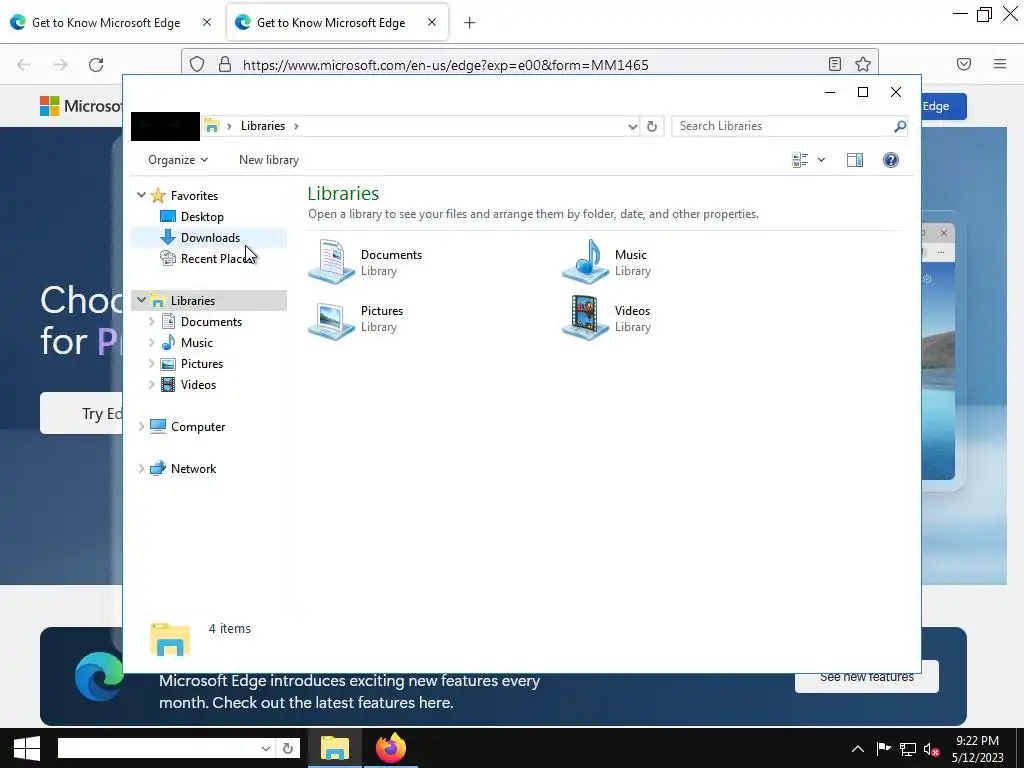Select Recent Places in Favorites

tap(210, 259)
